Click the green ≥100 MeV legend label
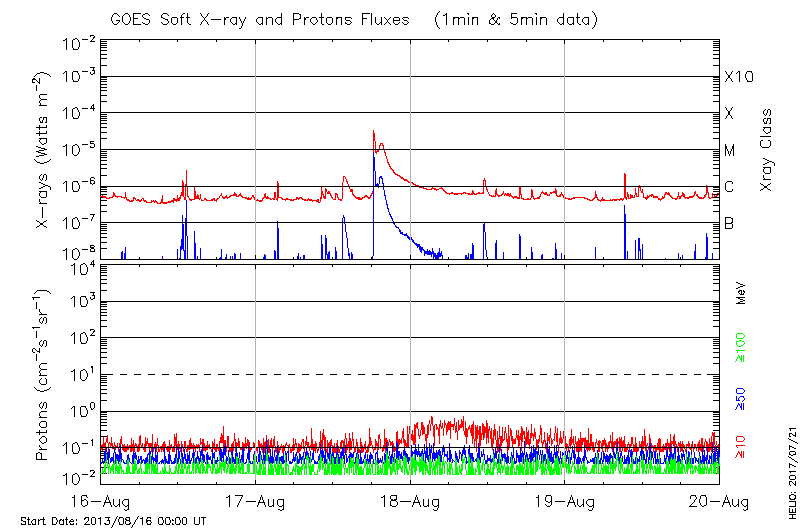This screenshot has width=800, height=530. click(x=740, y=346)
